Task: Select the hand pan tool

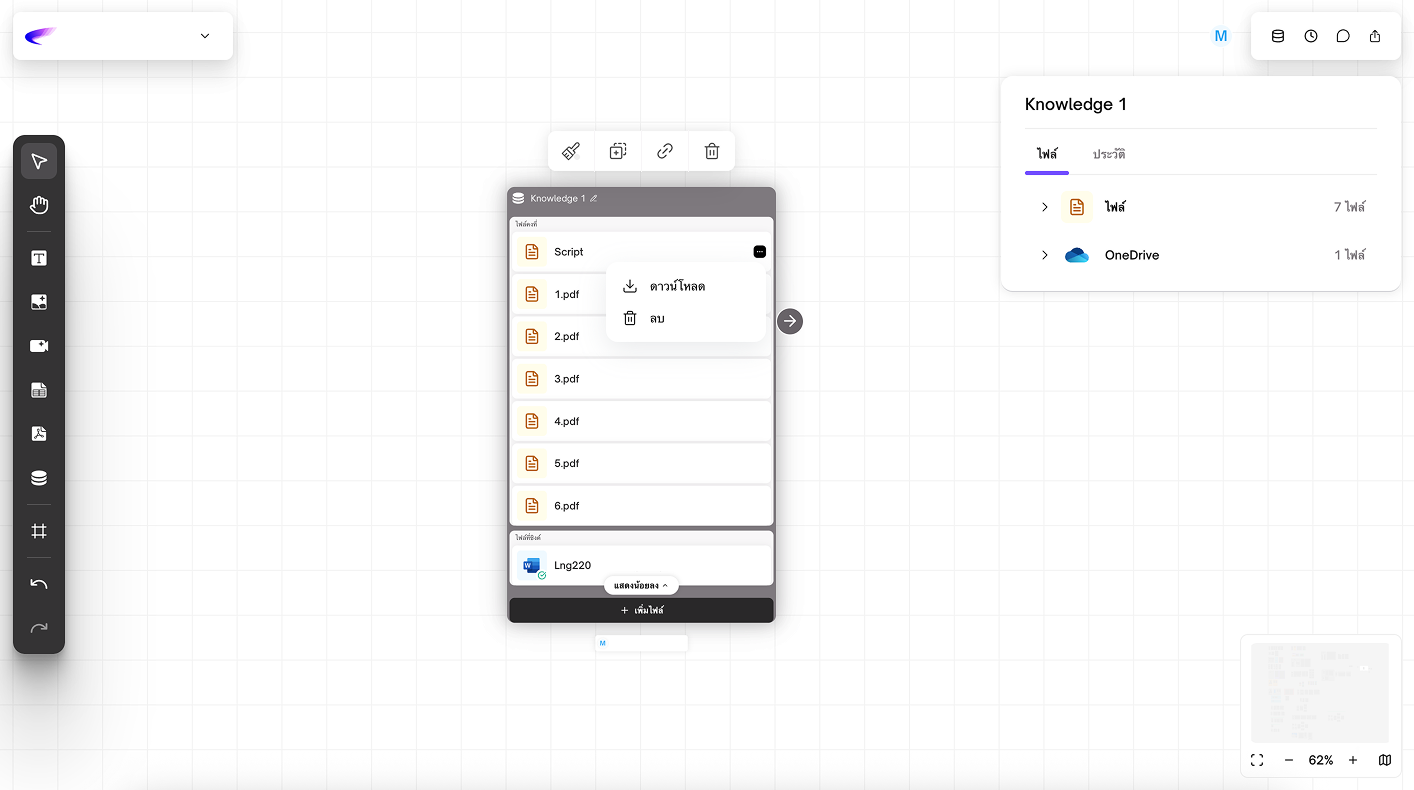Action: [39, 206]
